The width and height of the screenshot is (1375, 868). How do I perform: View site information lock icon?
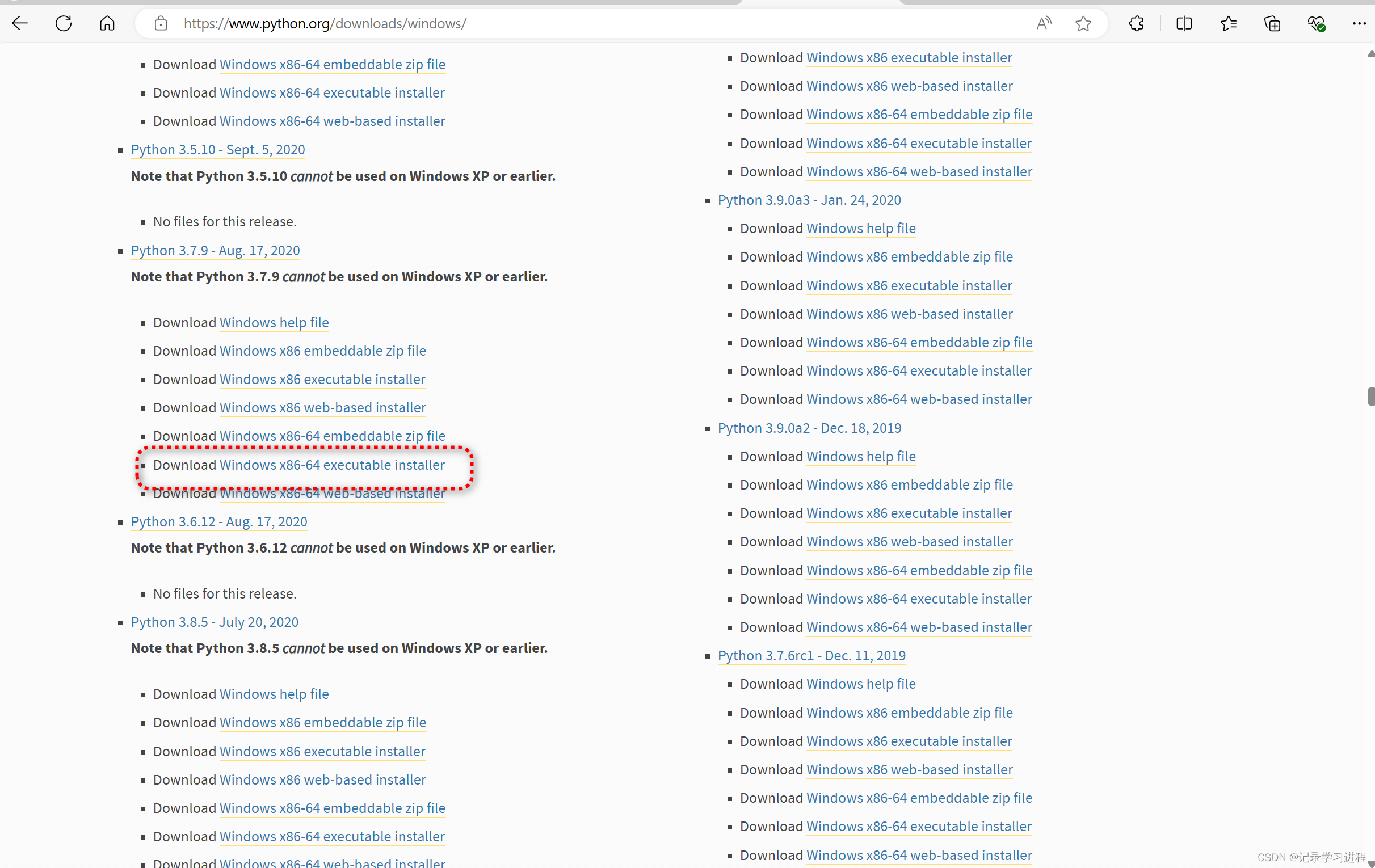[x=161, y=23]
